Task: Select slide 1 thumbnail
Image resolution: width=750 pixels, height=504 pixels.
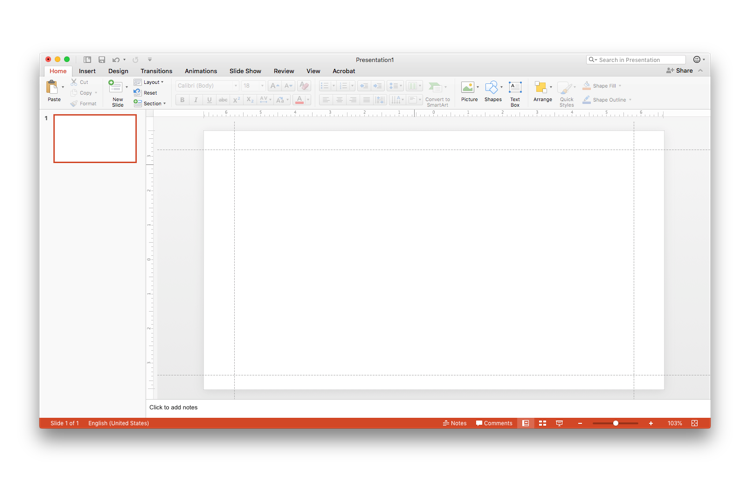Action: point(95,138)
